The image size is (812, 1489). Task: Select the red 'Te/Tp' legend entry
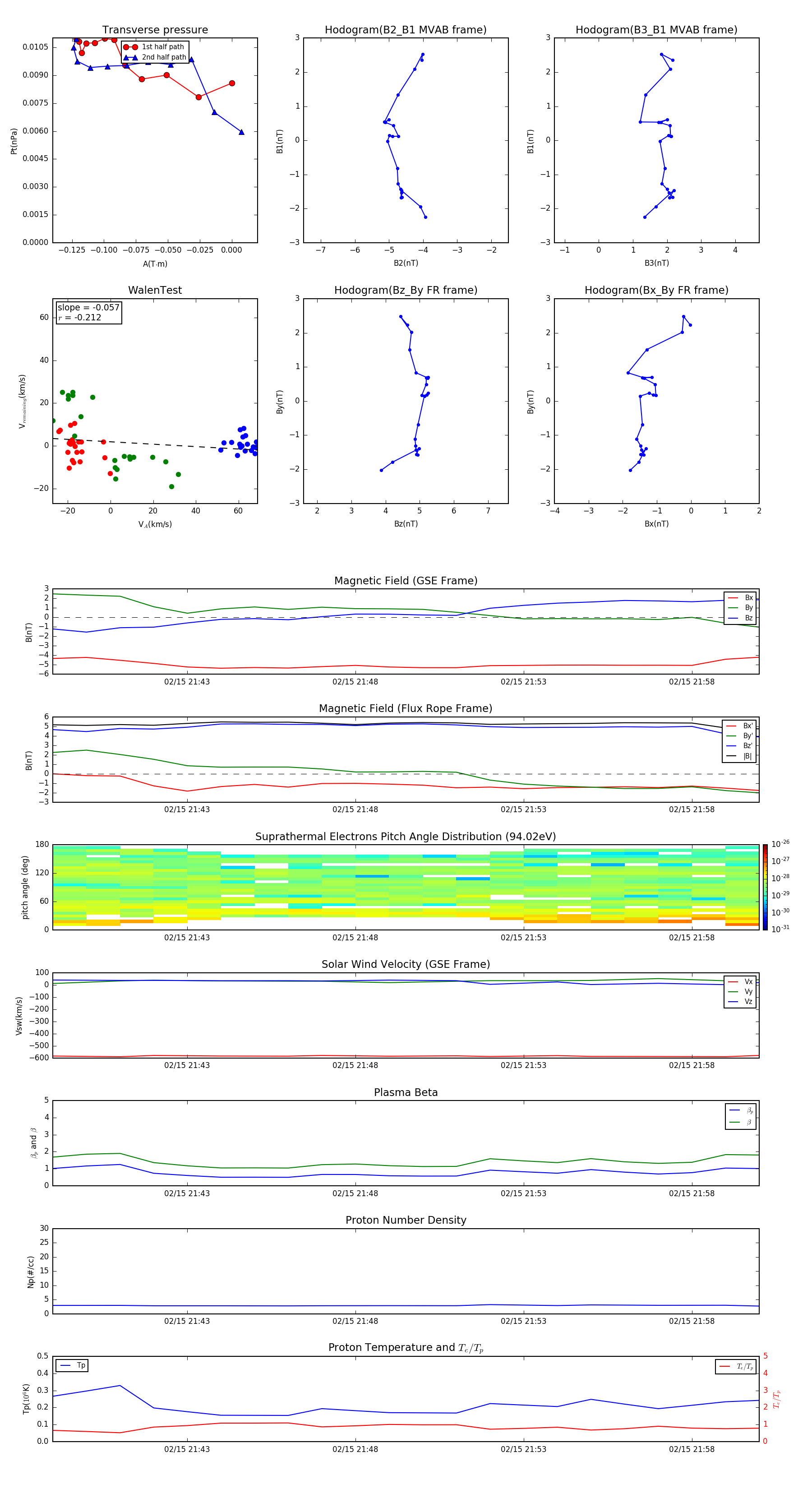[x=736, y=1366]
